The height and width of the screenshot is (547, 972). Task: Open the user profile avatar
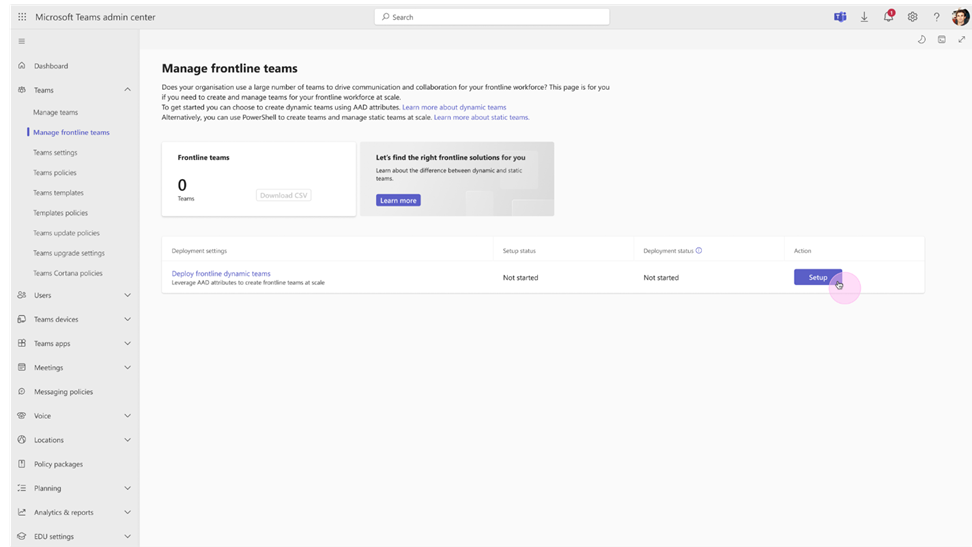960,17
